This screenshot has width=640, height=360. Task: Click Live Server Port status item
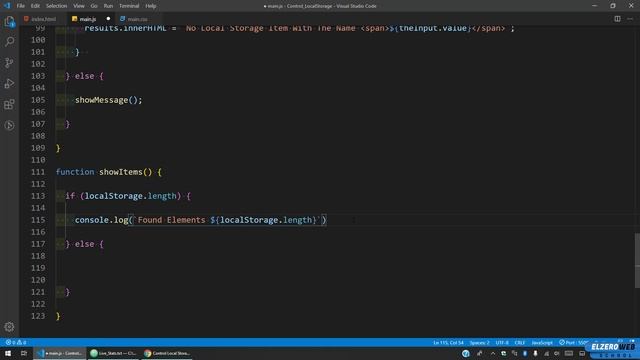pyautogui.click(x=573, y=342)
